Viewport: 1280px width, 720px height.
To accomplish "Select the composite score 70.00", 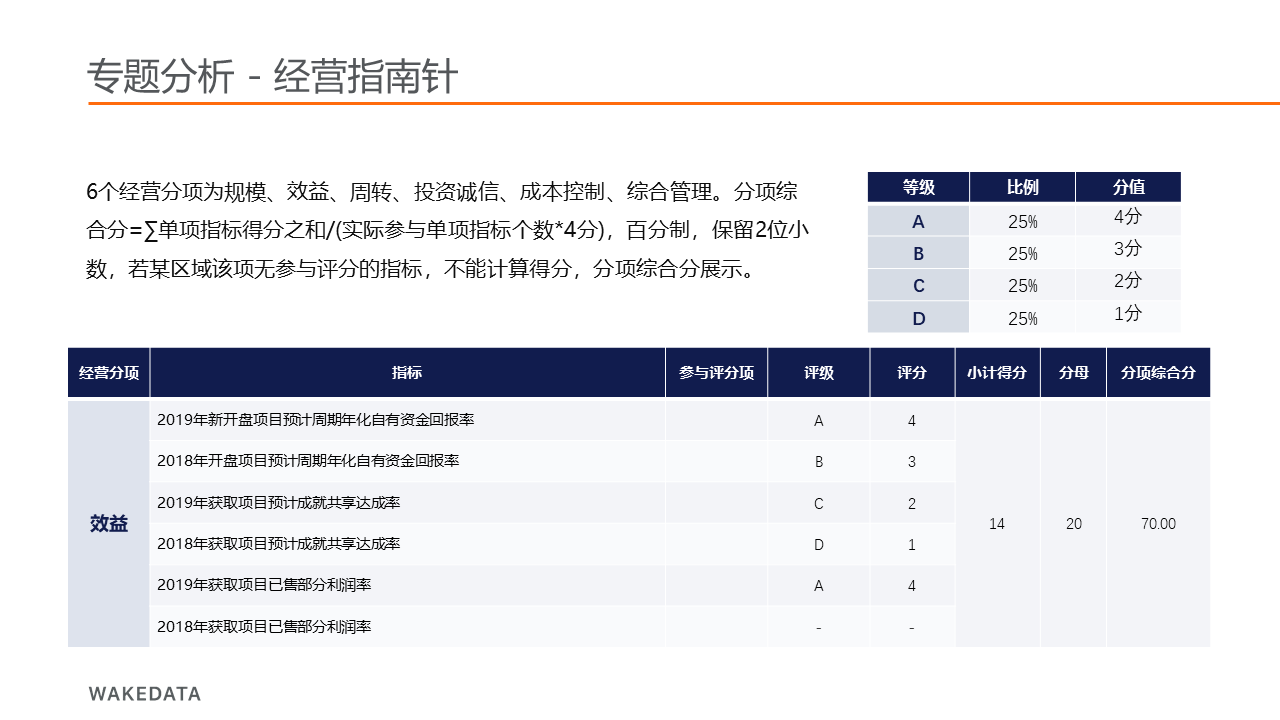I will (1158, 524).
